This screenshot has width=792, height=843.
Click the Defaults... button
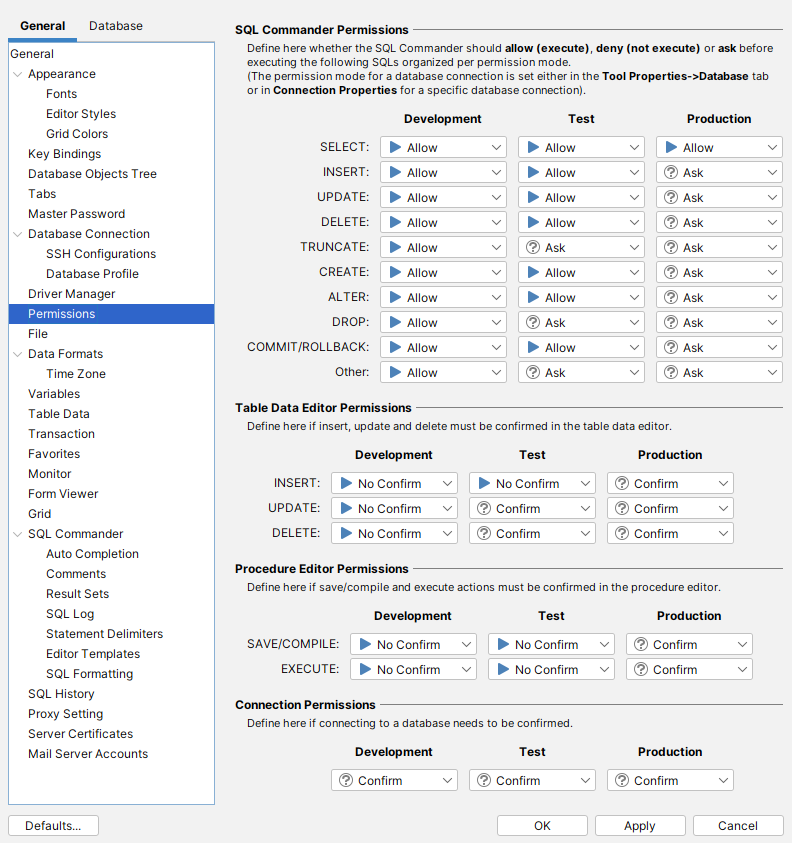point(53,825)
